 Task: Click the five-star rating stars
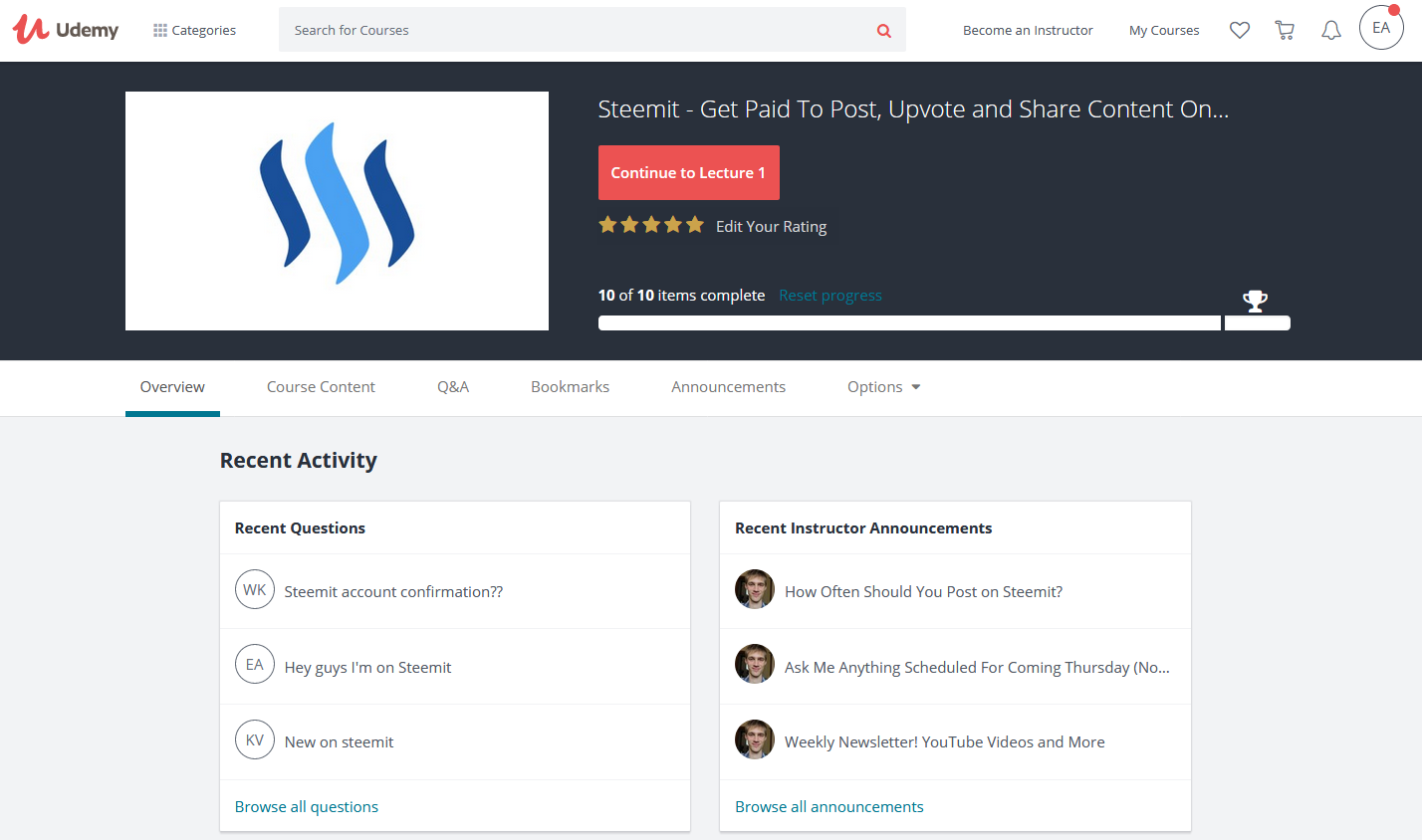tap(651, 225)
